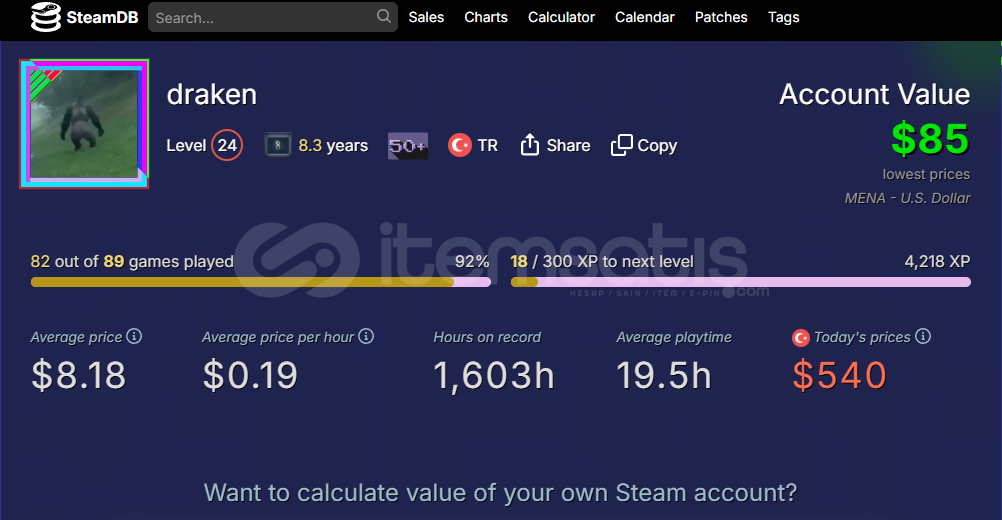Screen dimensions: 1002x520
Task: Open the Charts page
Action: [x=486, y=17]
